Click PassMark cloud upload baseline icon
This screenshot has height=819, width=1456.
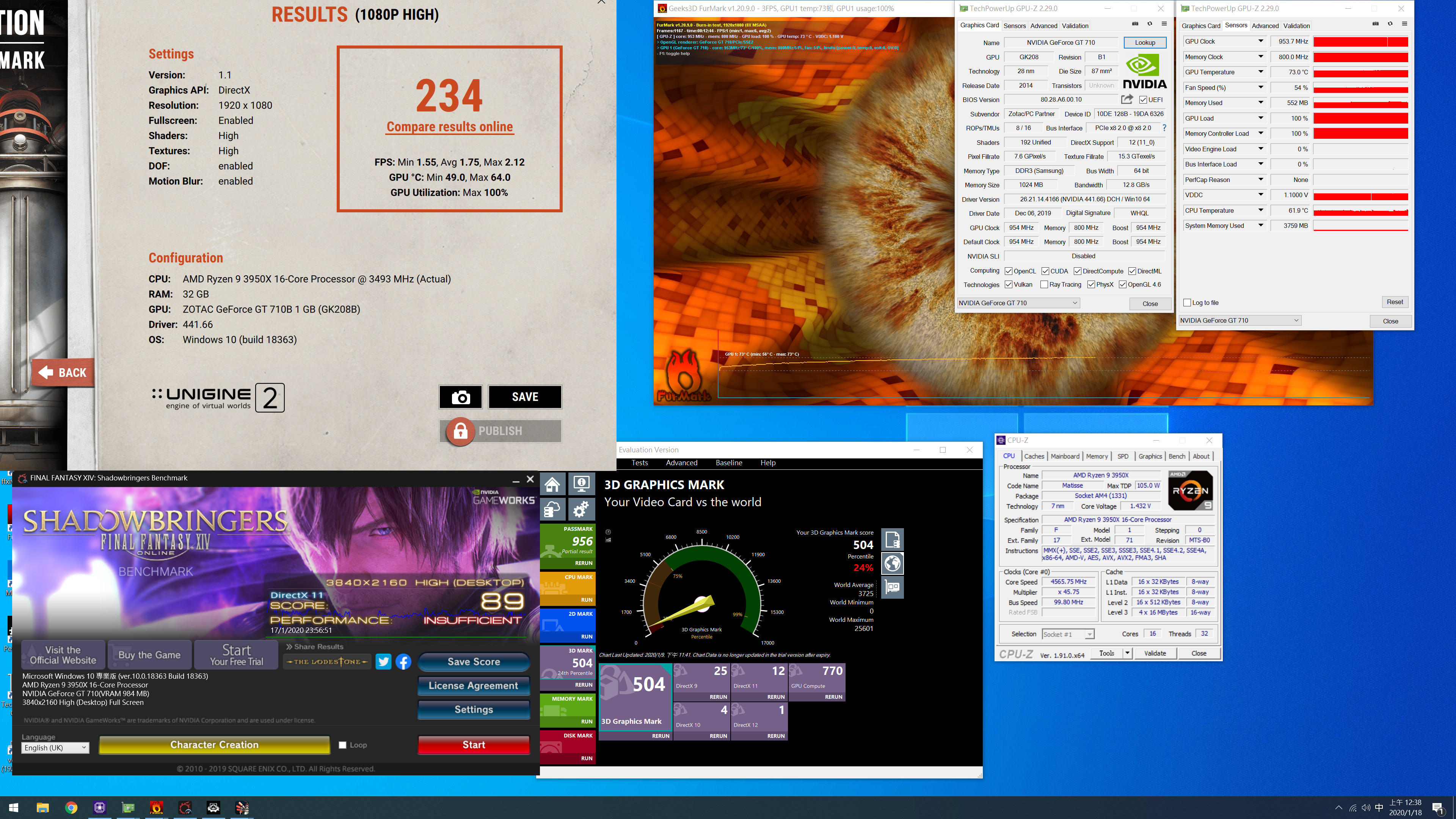tap(553, 509)
